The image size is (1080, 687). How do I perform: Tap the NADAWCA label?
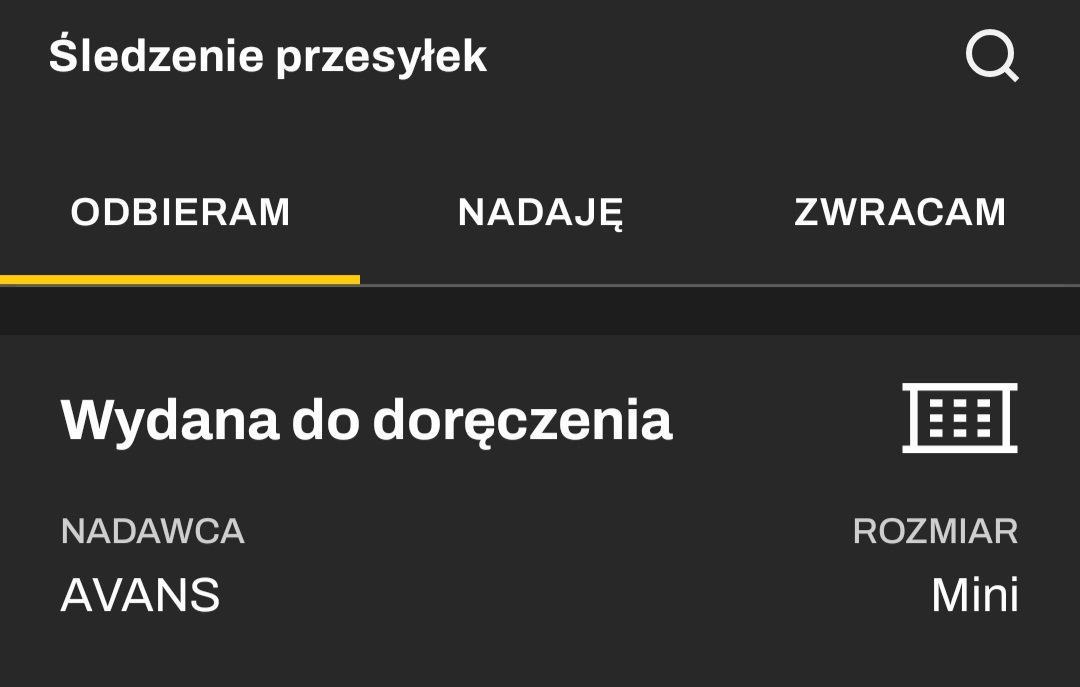tap(152, 531)
